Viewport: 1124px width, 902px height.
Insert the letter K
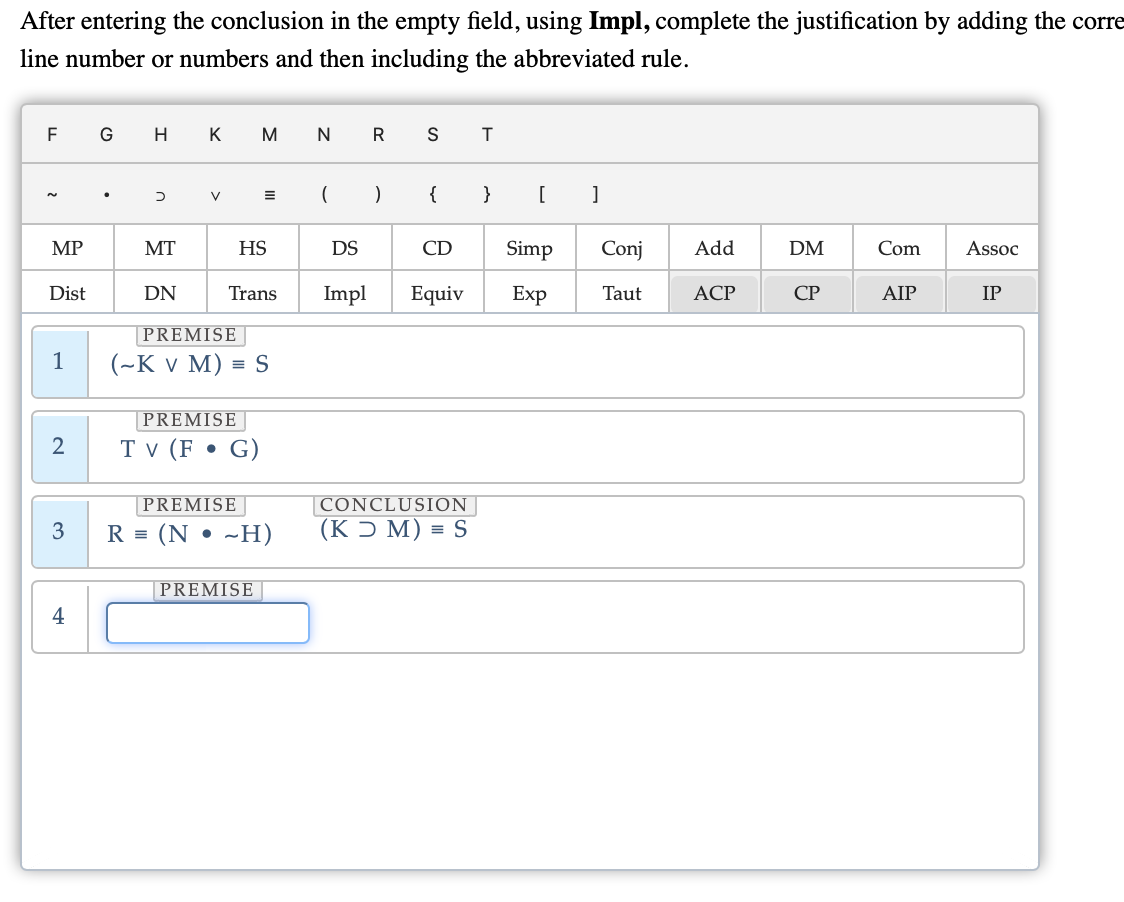tap(214, 134)
